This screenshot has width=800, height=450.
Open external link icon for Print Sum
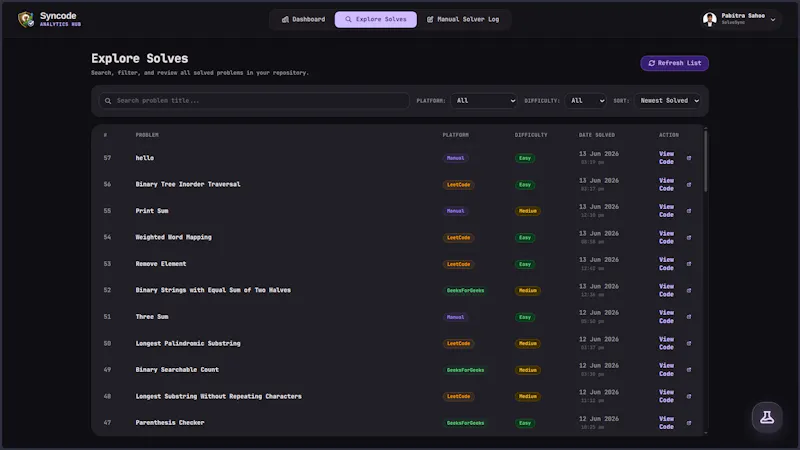pyautogui.click(x=689, y=211)
